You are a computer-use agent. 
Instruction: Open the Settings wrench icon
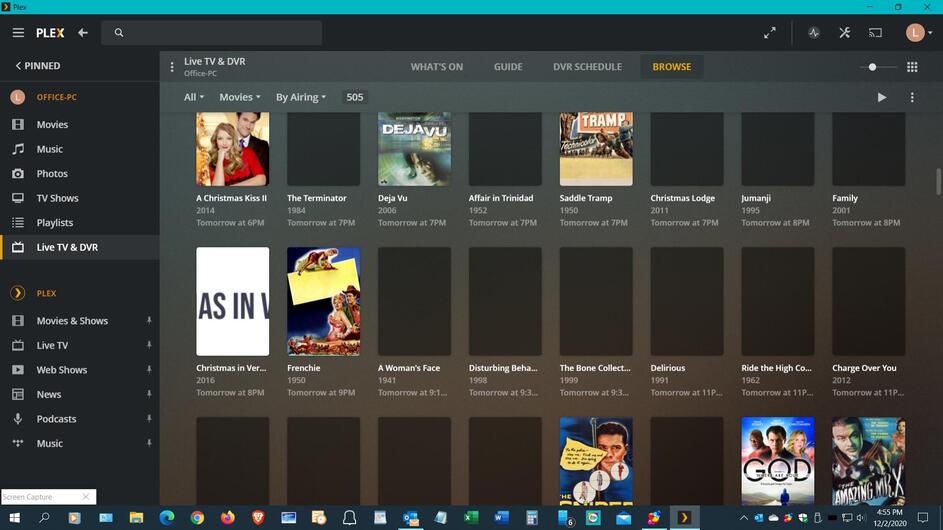click(844, 33)
